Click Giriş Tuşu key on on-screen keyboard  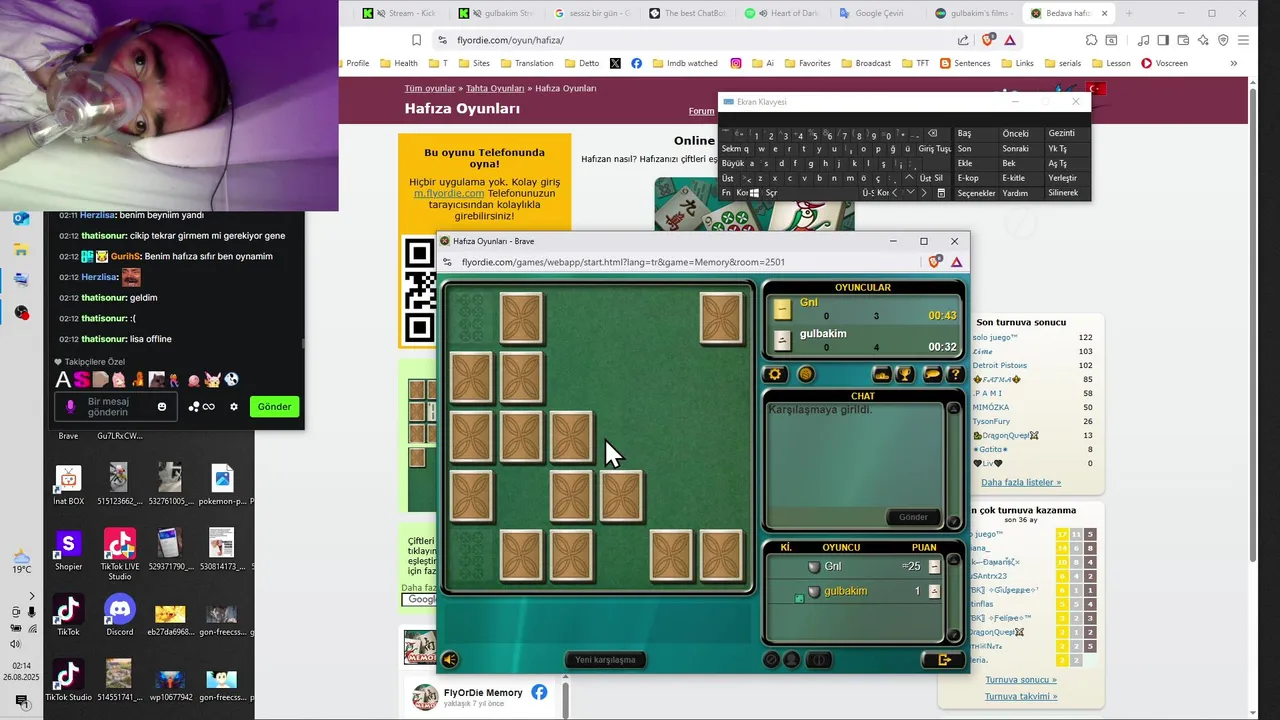(935, 149)
